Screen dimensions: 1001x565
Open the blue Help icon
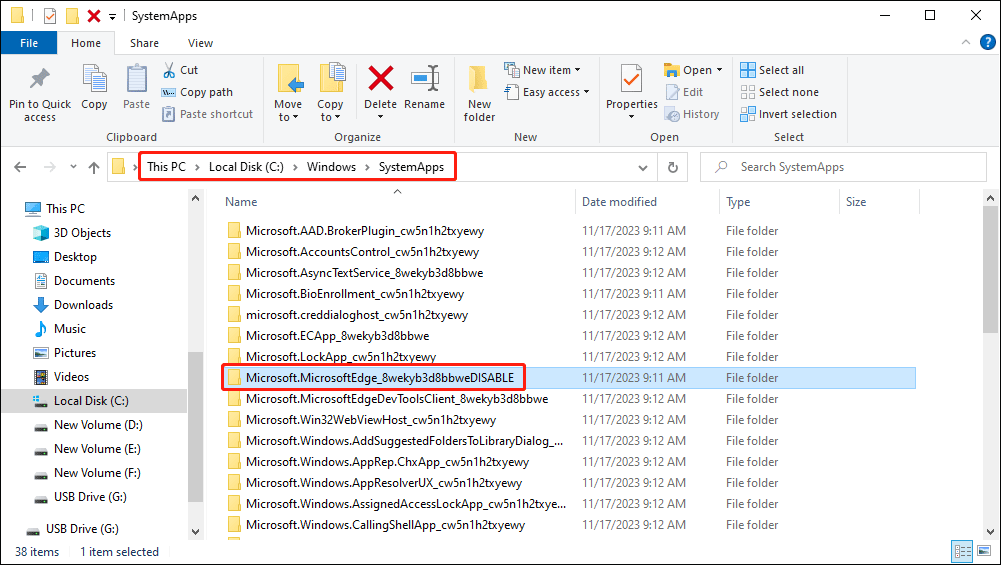click(987, 43)
